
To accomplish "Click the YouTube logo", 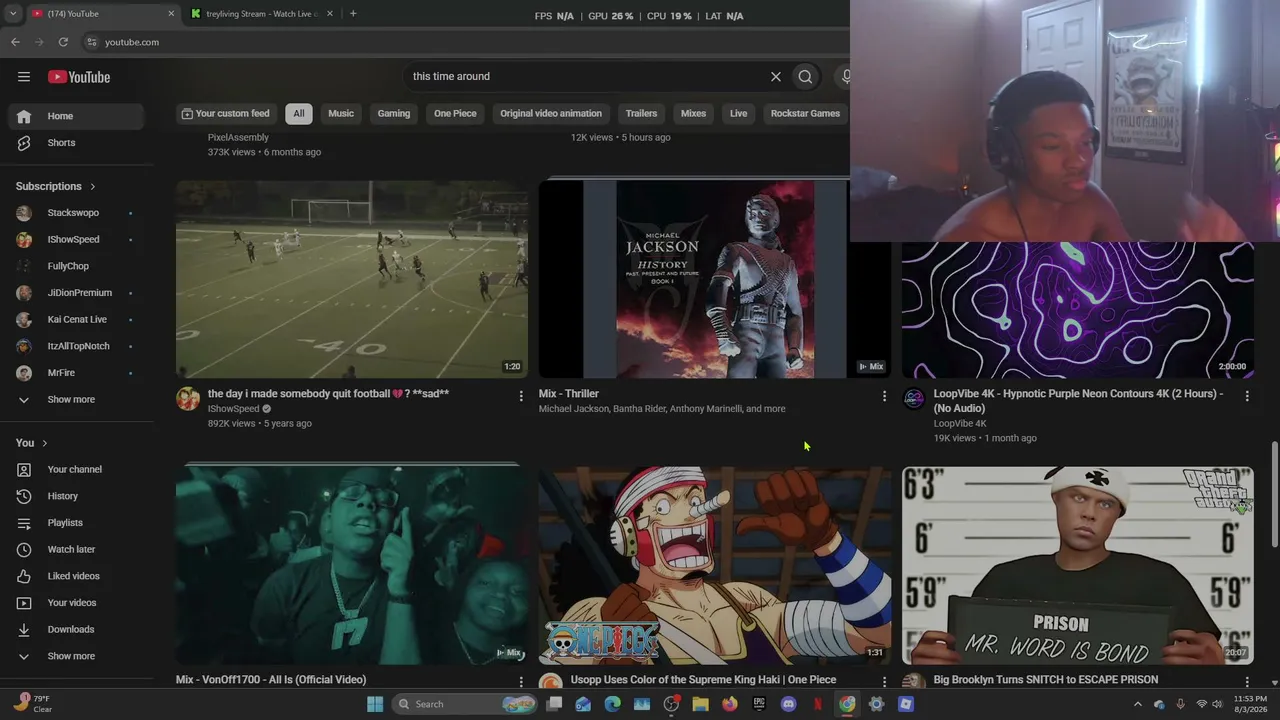I will click(x=79, y=77).
